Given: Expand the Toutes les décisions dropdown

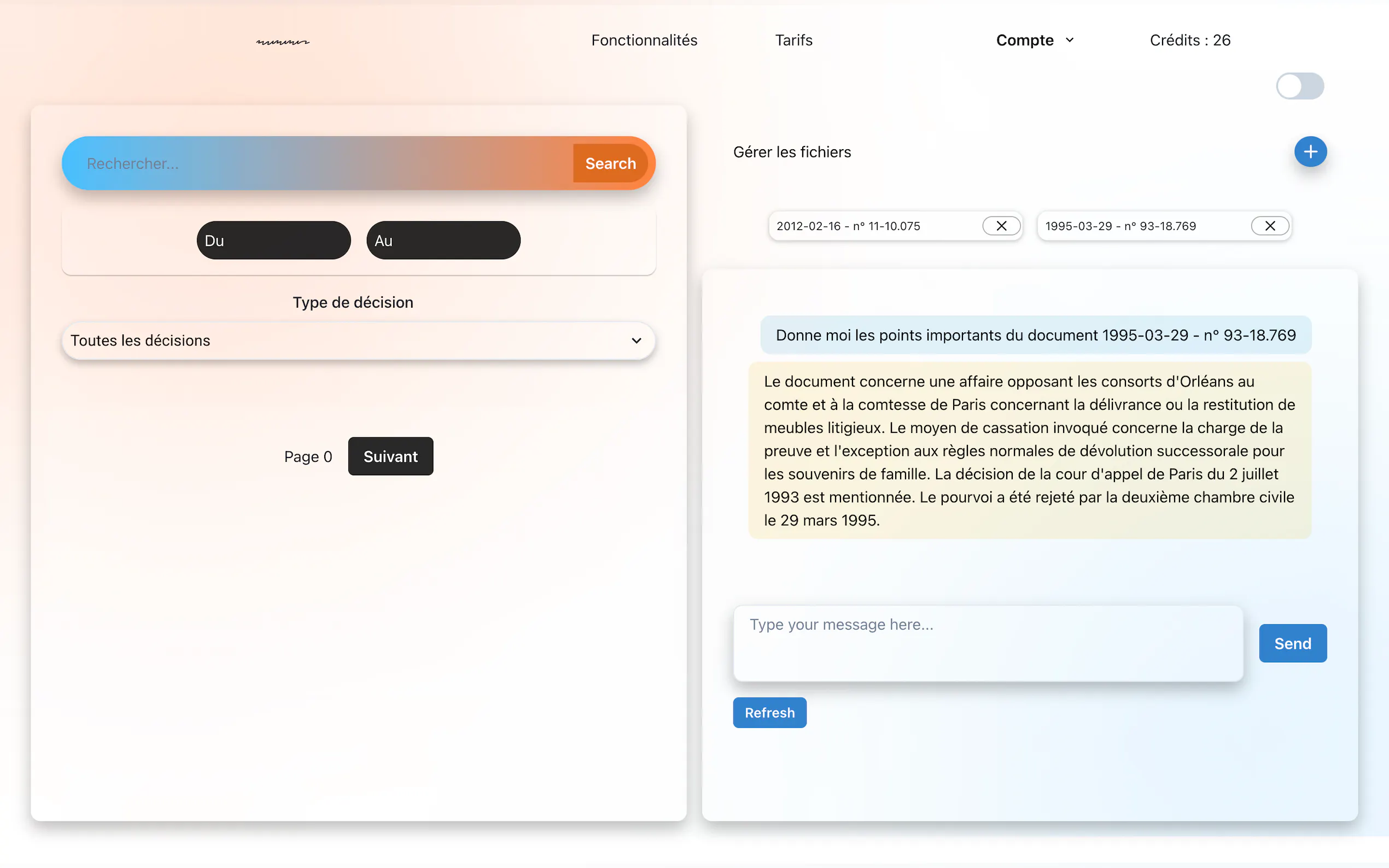Looking at the screenshot, I should [x=358, y=341].
